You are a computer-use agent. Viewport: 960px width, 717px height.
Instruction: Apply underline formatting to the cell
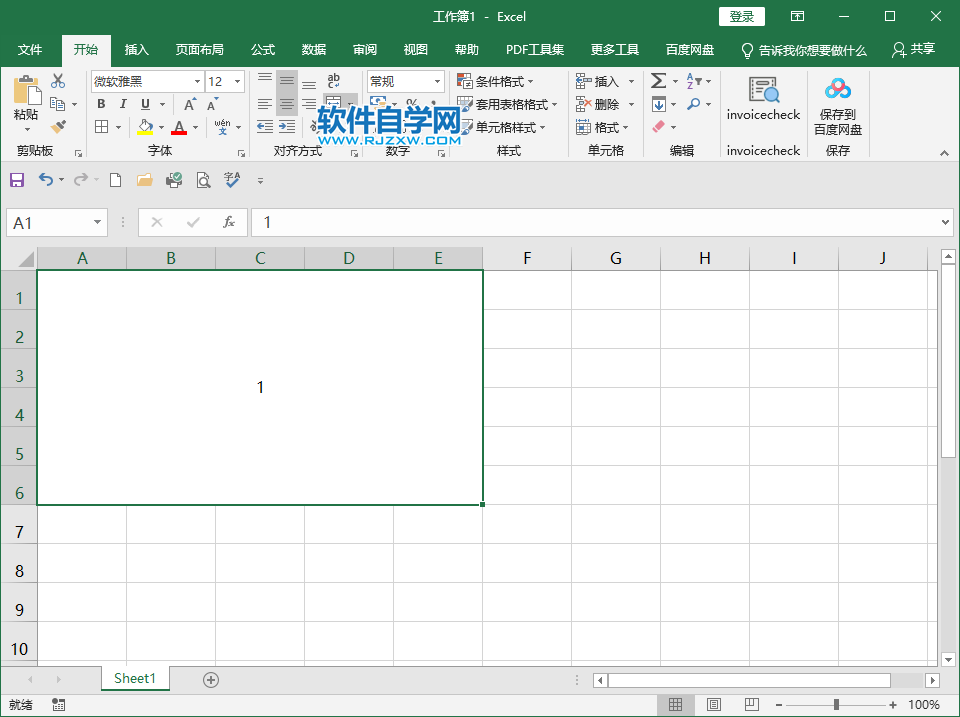143,103
